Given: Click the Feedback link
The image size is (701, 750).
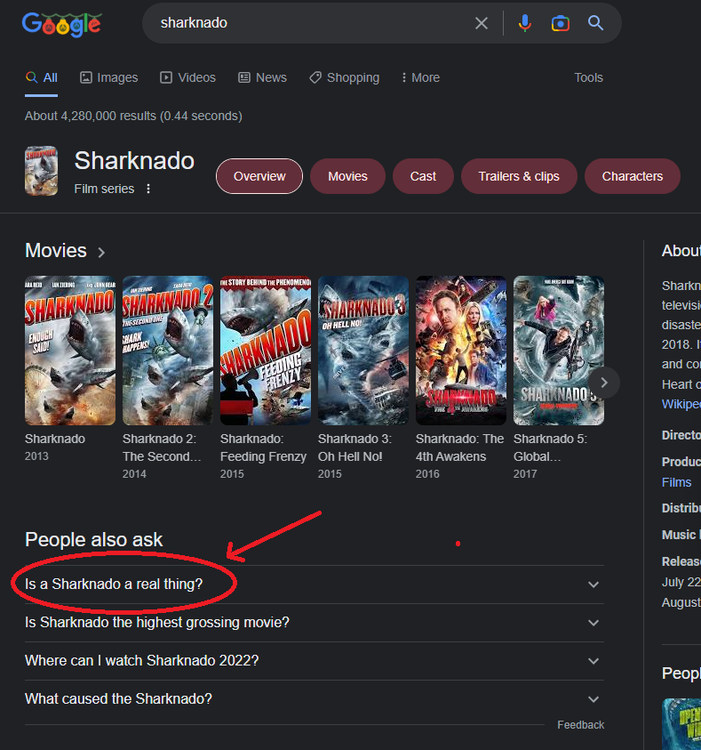Looking at the screenshot, I should (x=581, y=725).
